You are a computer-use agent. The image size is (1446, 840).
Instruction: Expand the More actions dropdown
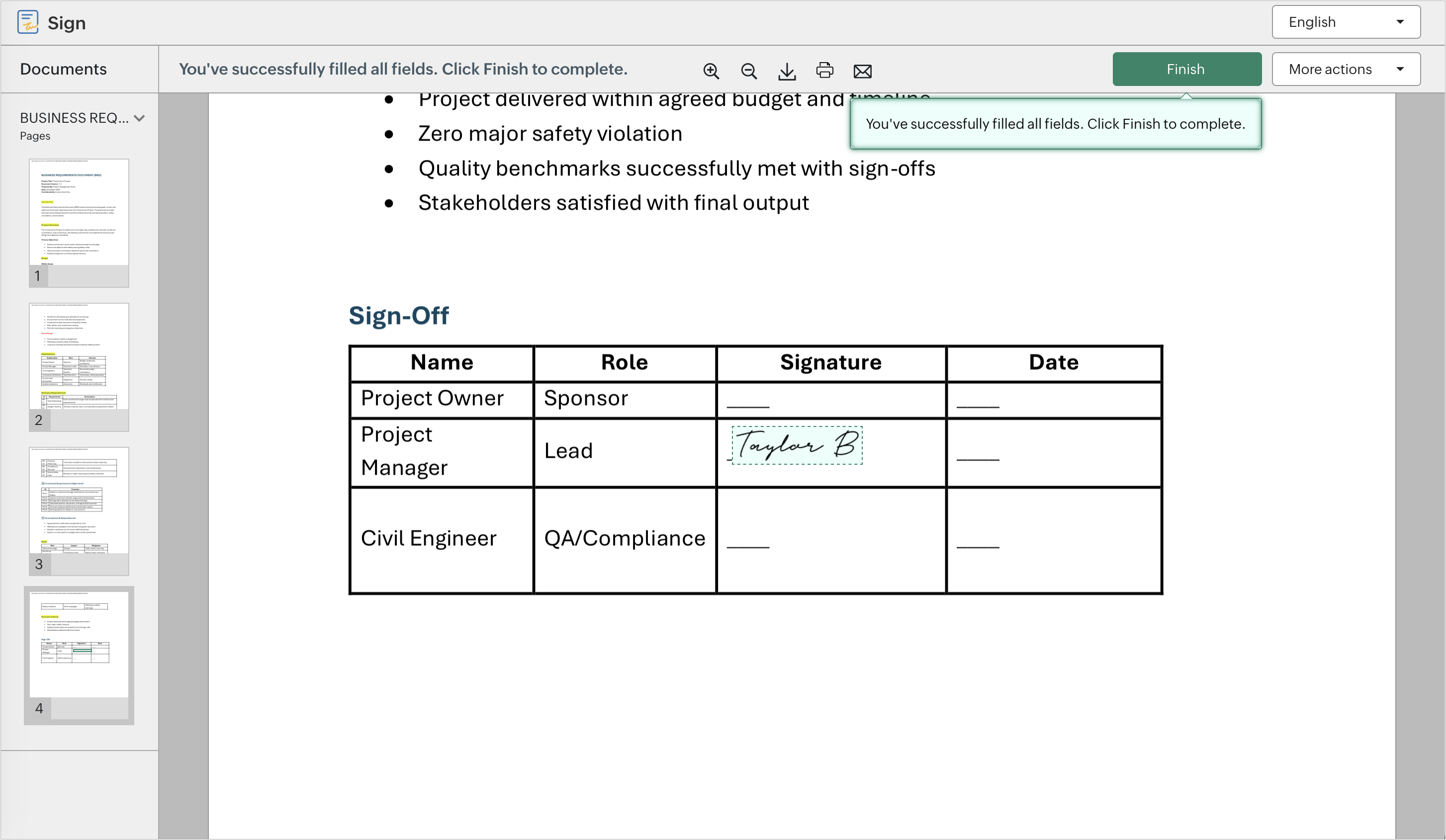[1346, 69]
